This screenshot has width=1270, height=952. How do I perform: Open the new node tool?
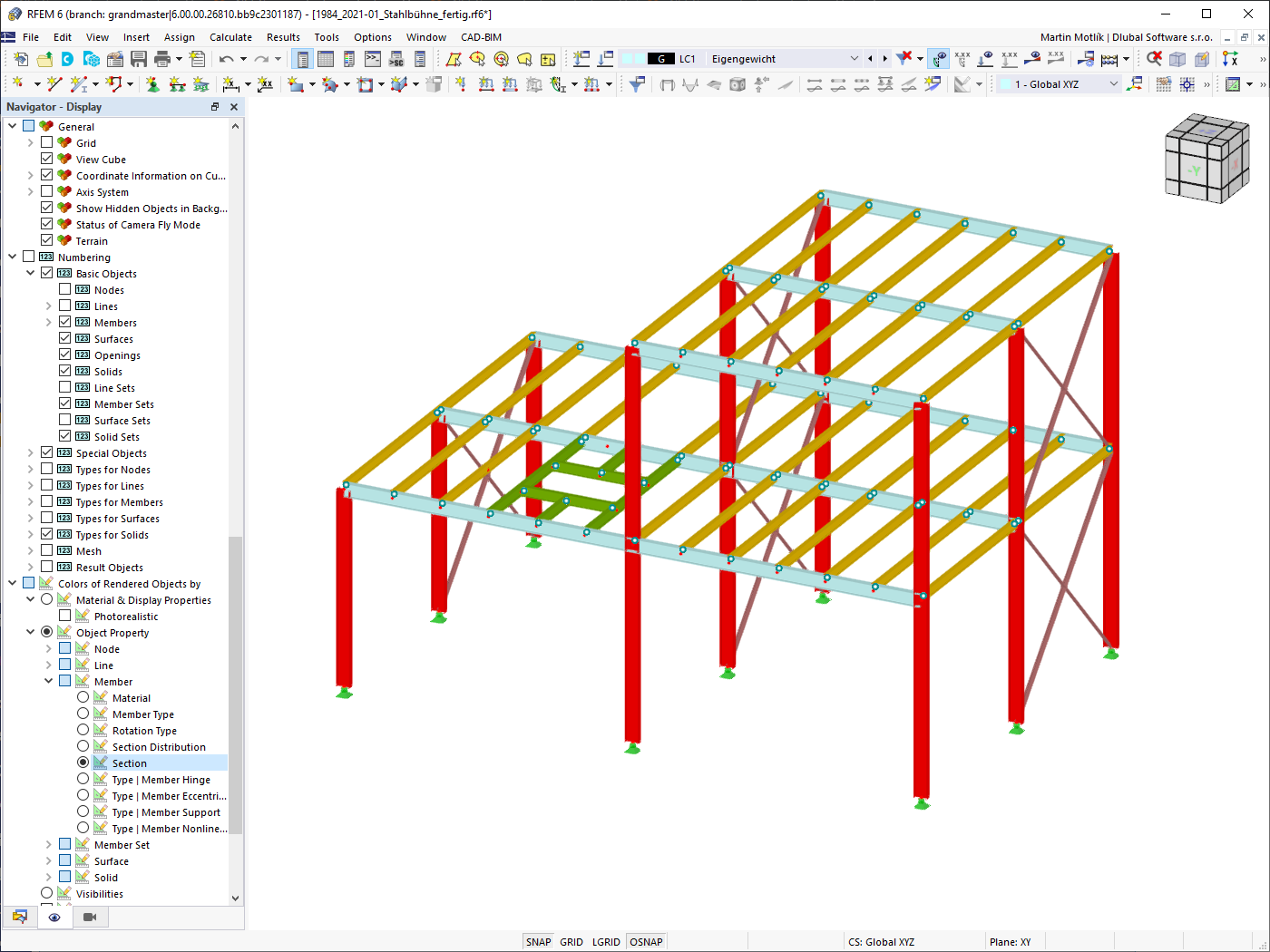tap(18, 83)
